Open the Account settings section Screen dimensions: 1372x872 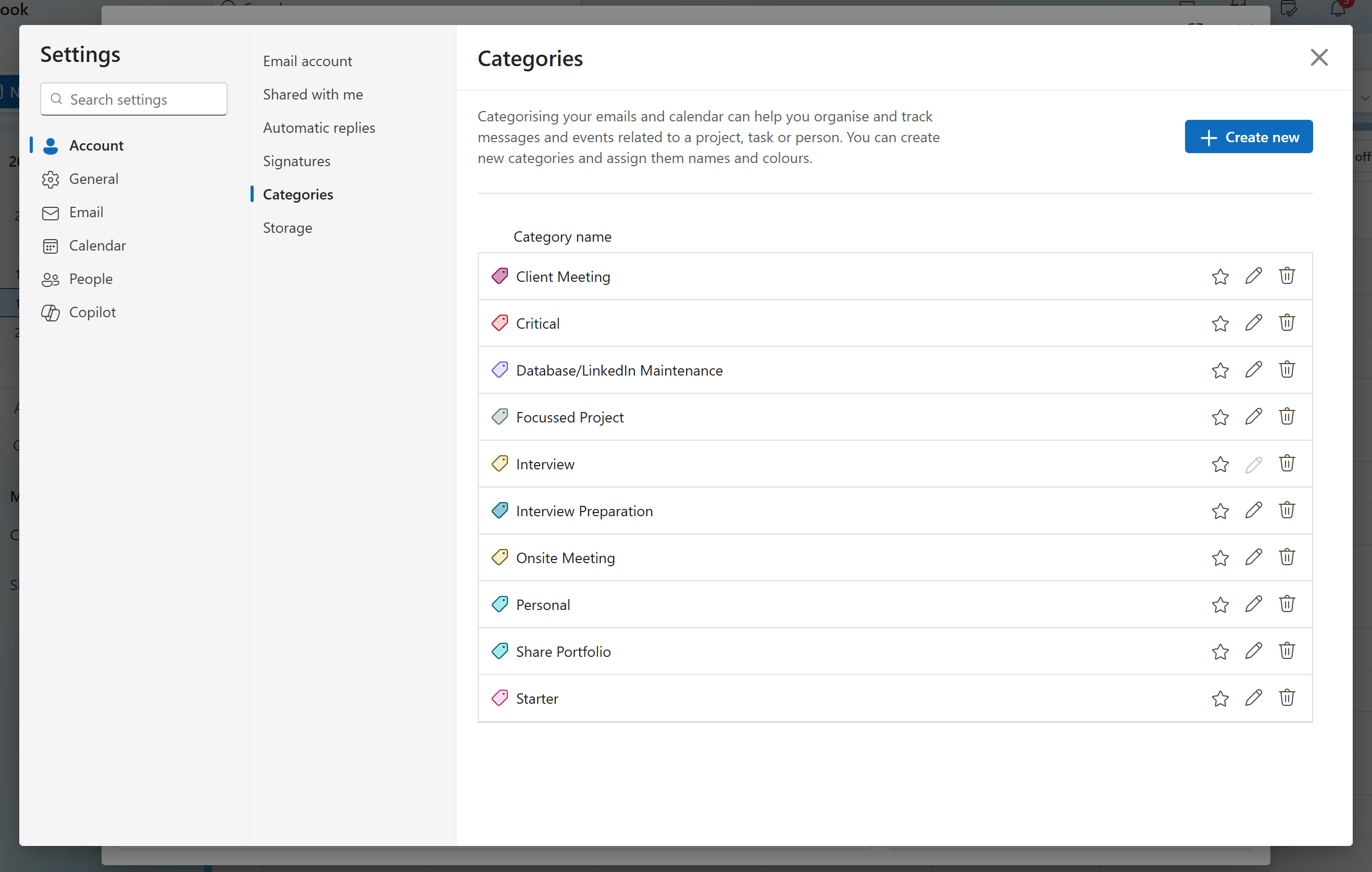tap(96, 146)
